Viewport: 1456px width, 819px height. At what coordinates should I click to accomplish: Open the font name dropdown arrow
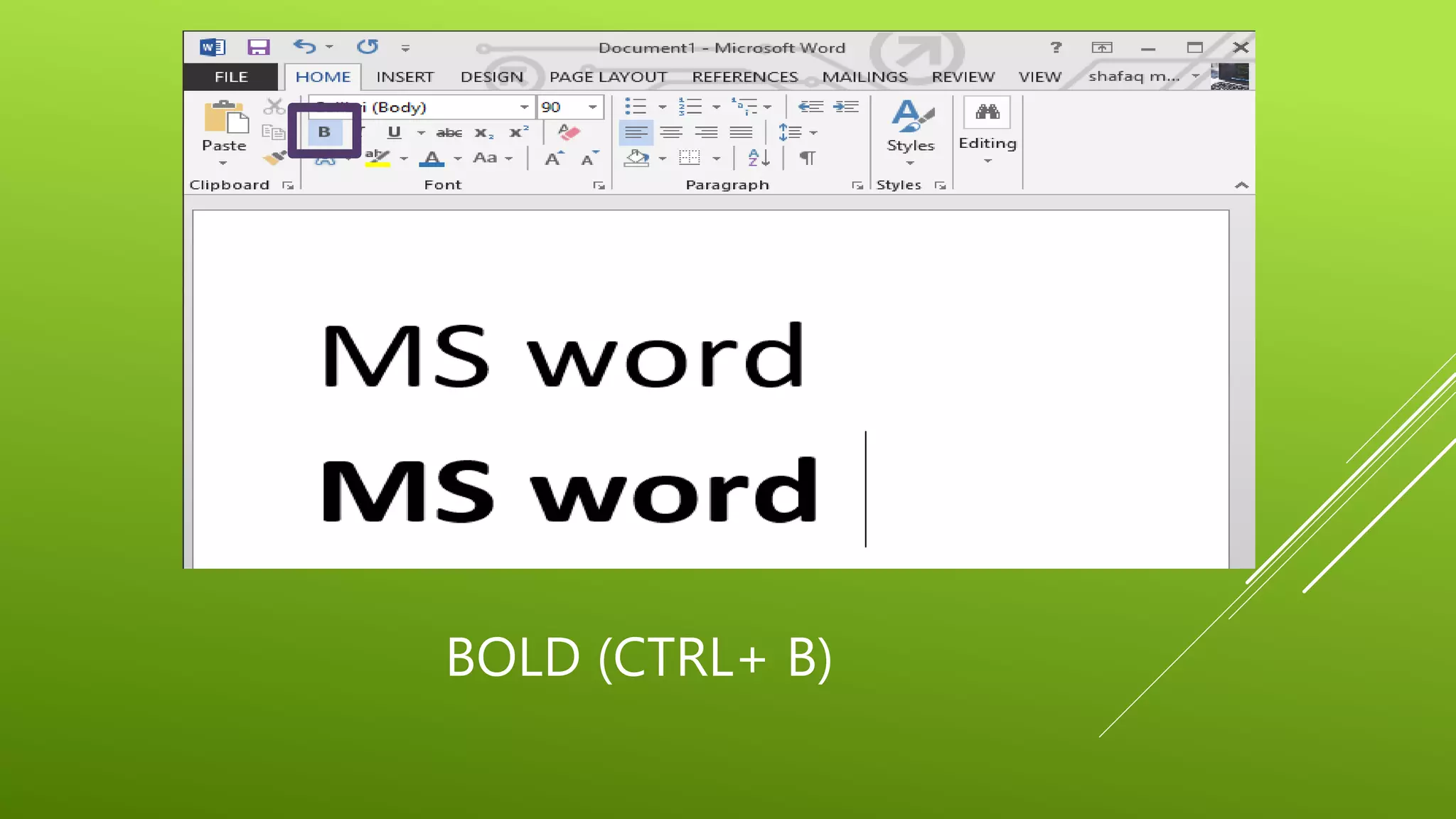pos(524,107)
